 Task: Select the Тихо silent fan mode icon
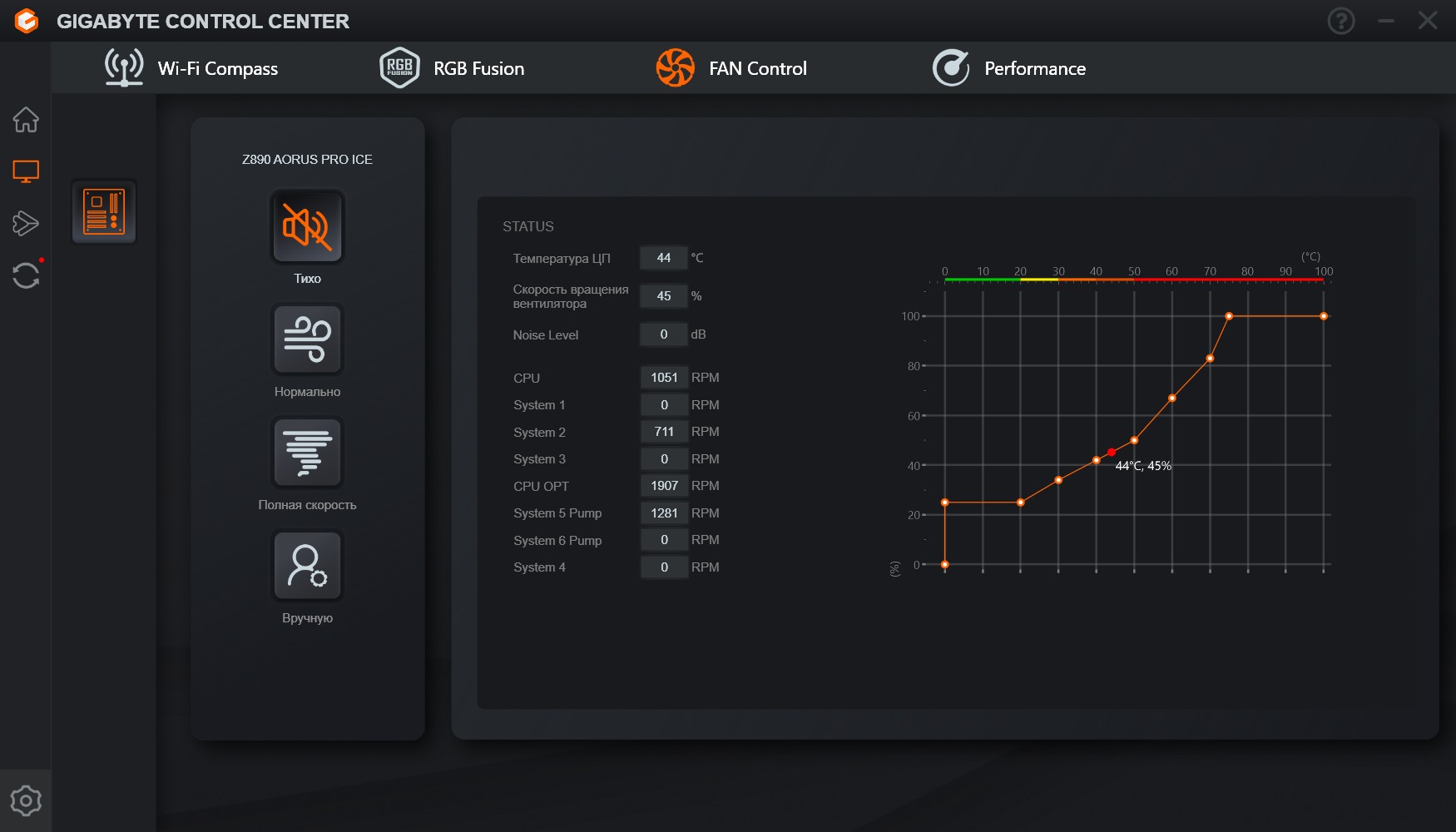point(307,226)
